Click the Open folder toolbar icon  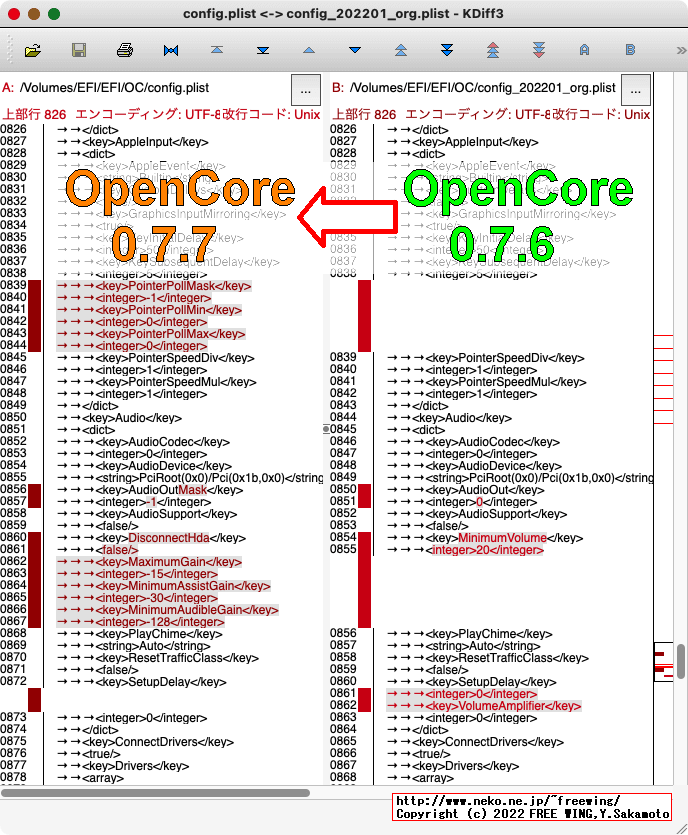tap(33, 51)
